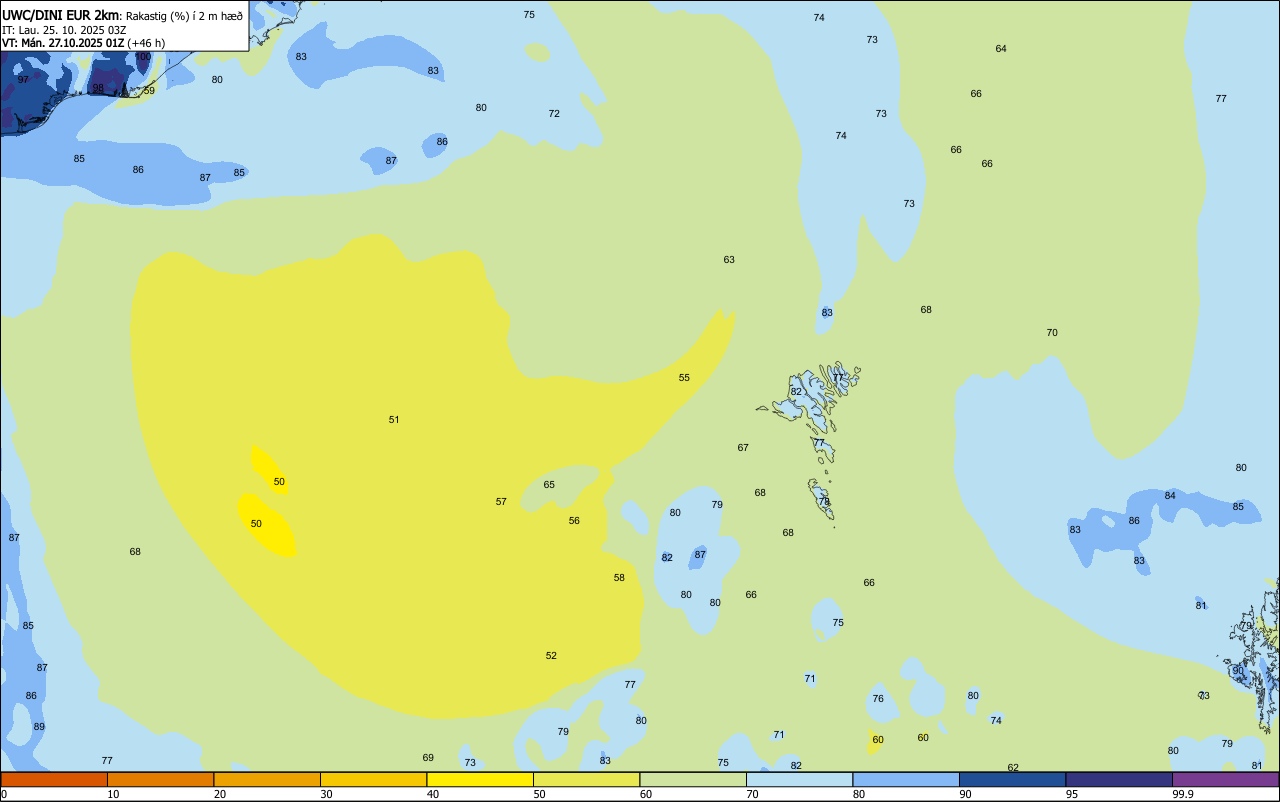Click the legend tick label 20
Image resolution: width=1280 pixels, height=802 pixels.
click(220, 794)
